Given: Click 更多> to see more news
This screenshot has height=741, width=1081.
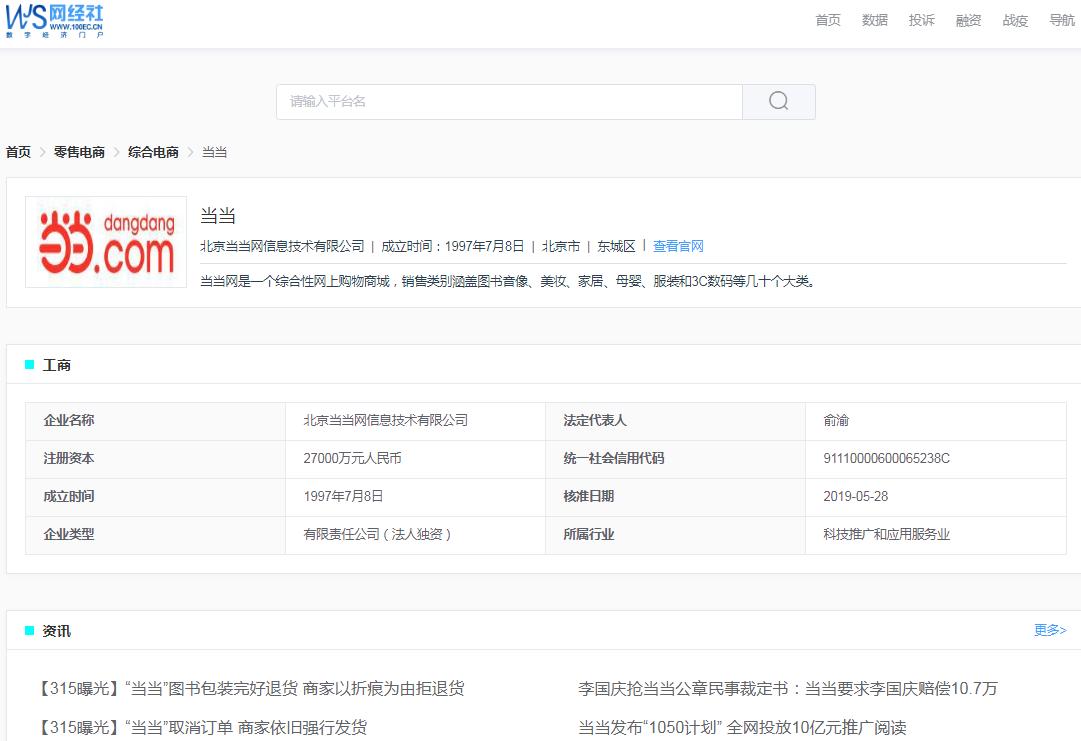Looking at the screenshot, I should (x=1049, y=630).
